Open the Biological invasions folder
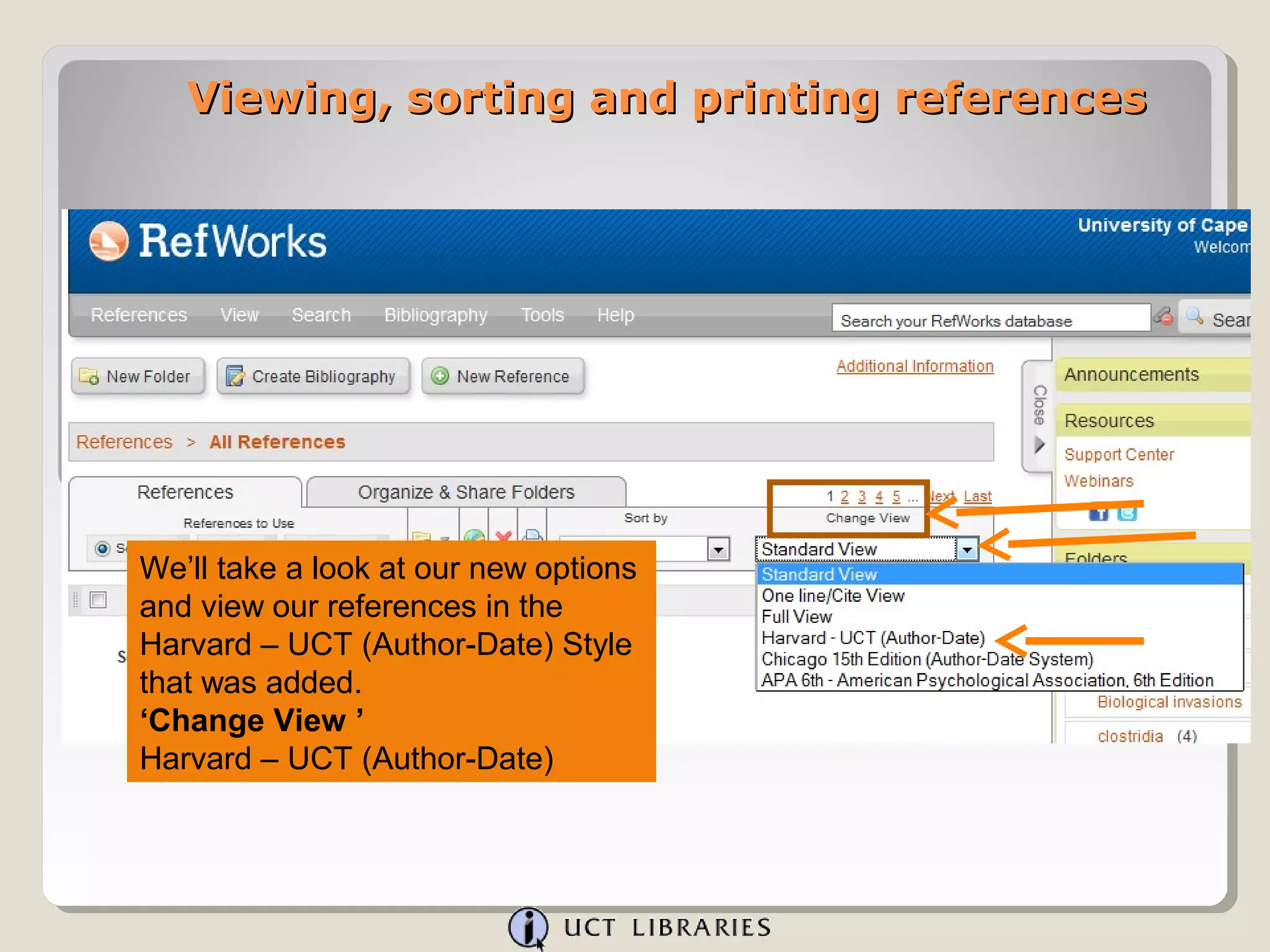1270x952 pixels. coord(1170,702)
